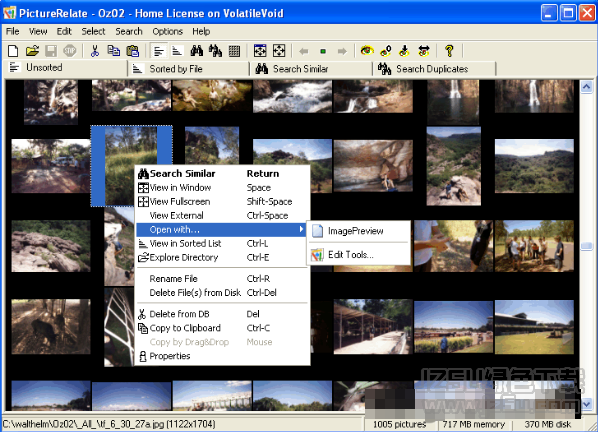Open the Edit menu
Screen dimensions: 598x432
coord(64,31)
